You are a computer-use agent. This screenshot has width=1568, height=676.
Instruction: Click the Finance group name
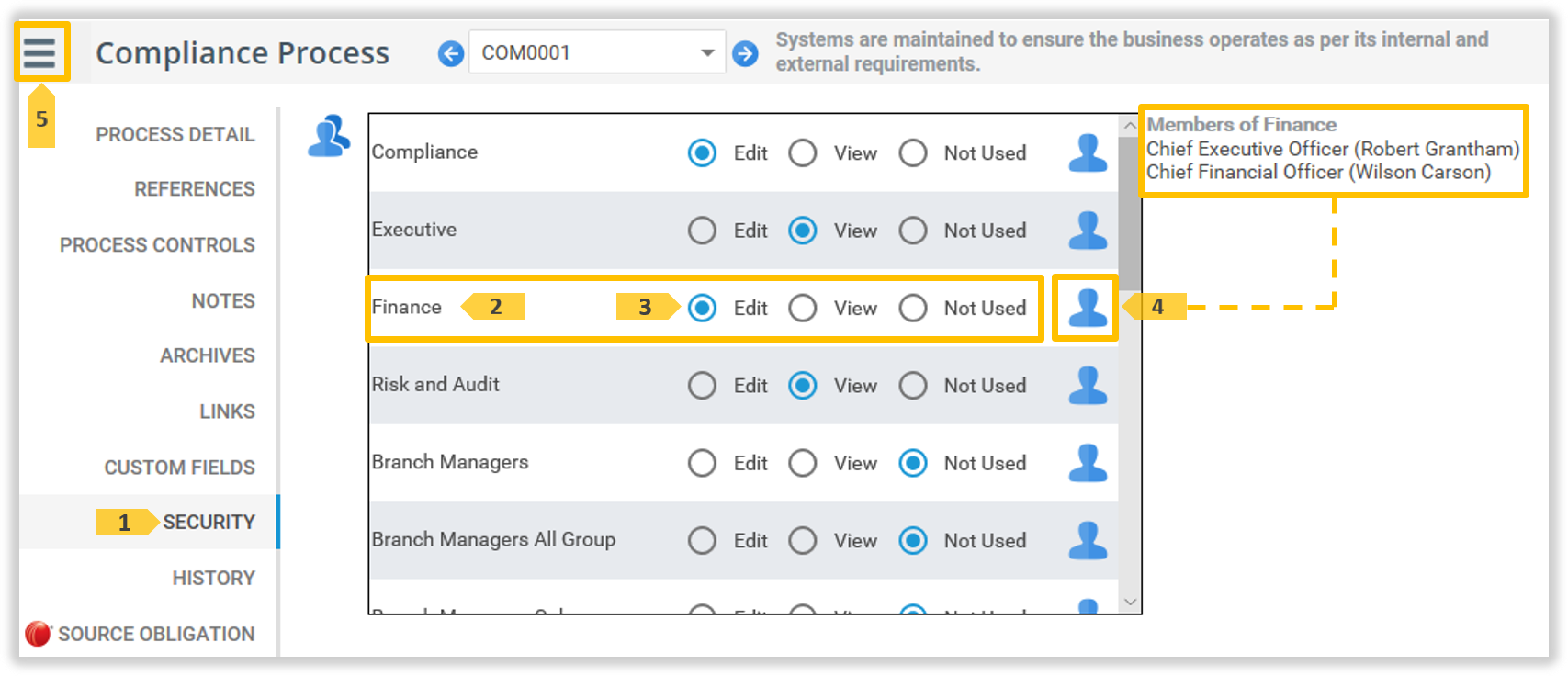[x=406, y=307]
